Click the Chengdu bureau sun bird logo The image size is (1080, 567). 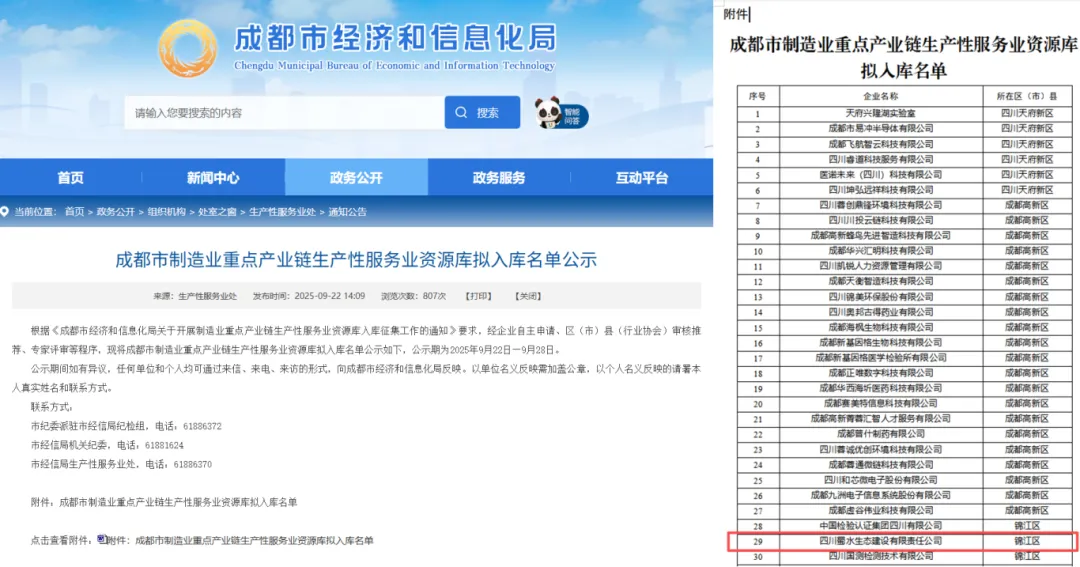coord(187,48)
